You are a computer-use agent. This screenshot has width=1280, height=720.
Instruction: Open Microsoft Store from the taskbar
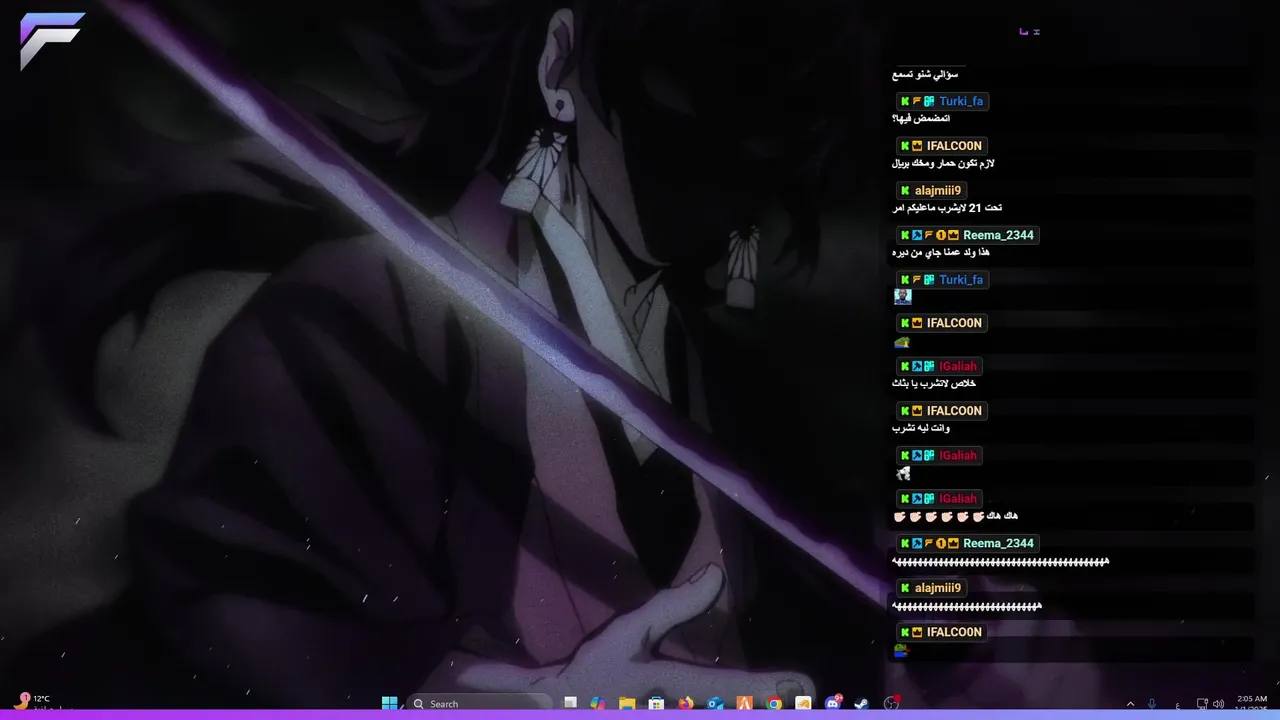coord(656,703)
